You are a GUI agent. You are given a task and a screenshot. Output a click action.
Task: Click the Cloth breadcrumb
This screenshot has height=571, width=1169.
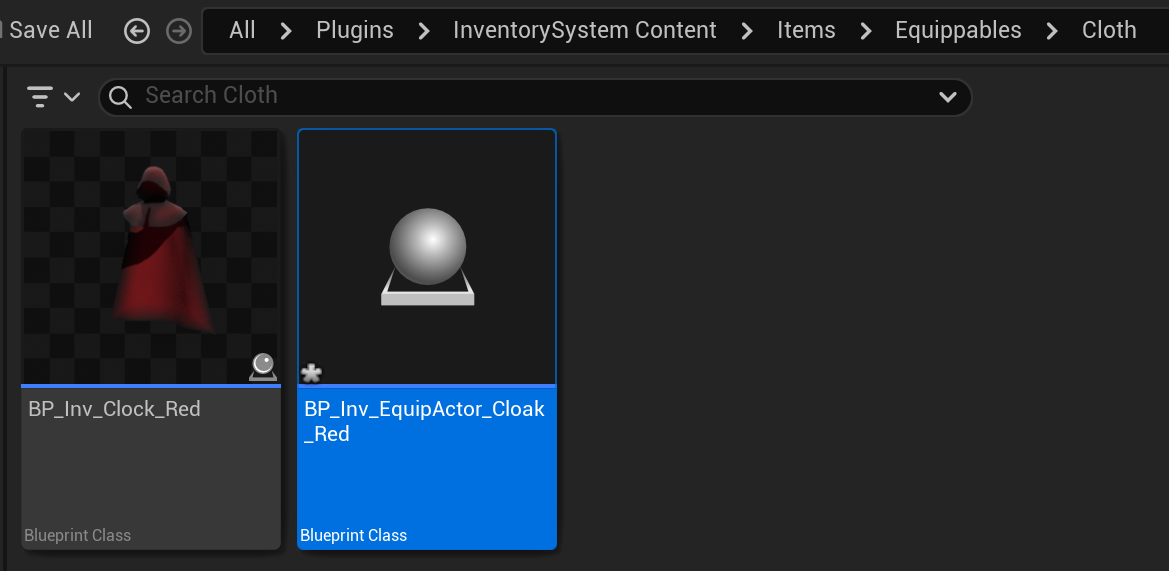[1108, 30]
